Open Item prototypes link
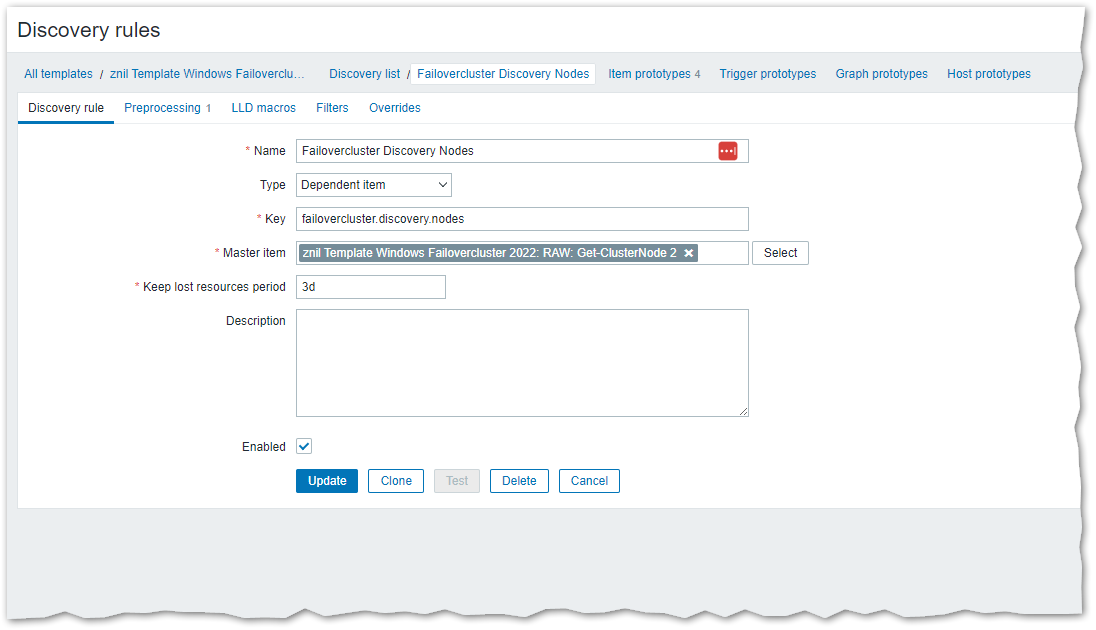Image resolution: width=1096 pixels, height=630 pixels. point(649,74)
